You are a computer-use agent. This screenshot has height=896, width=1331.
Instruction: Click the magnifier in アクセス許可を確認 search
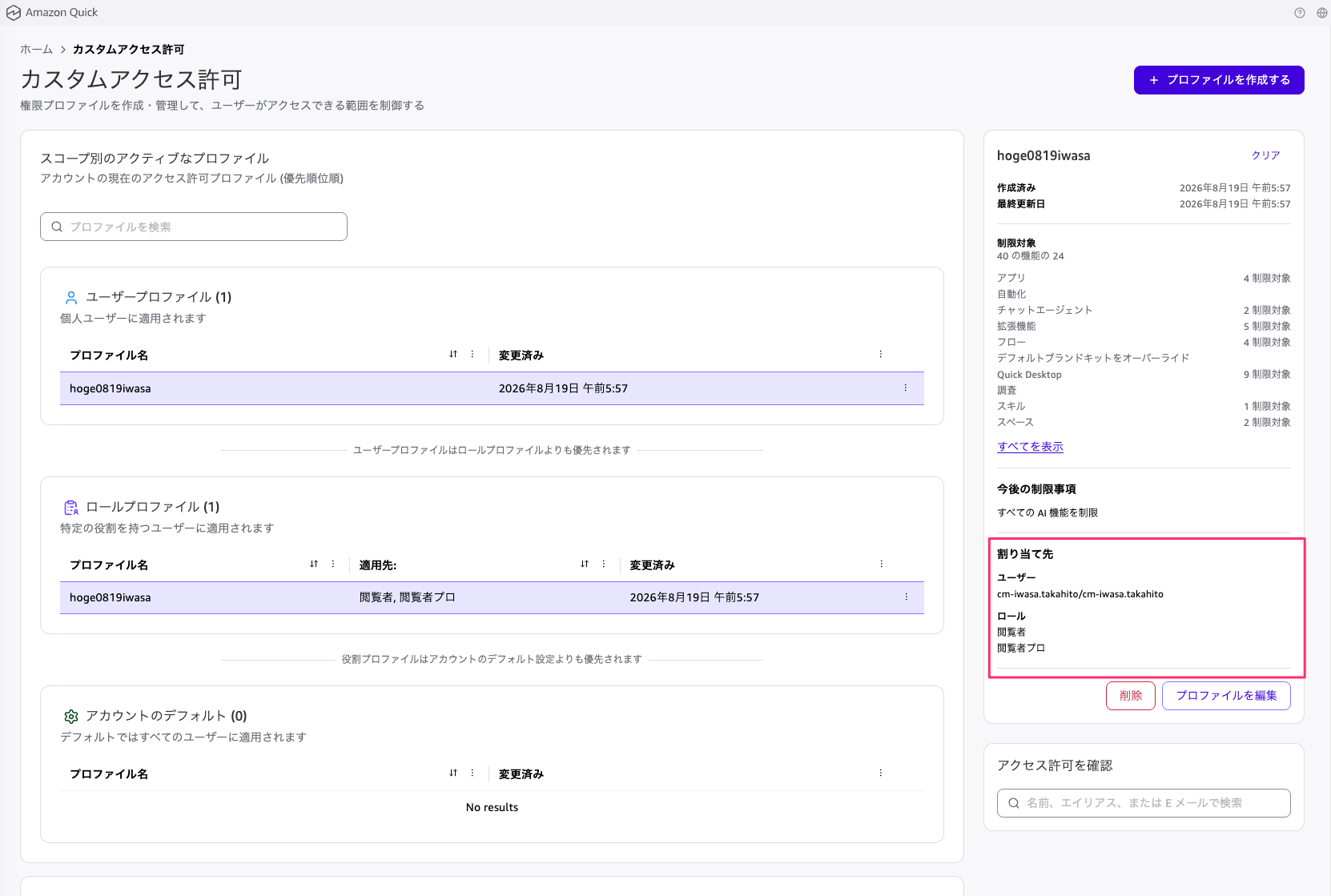tap(1014, 803)
